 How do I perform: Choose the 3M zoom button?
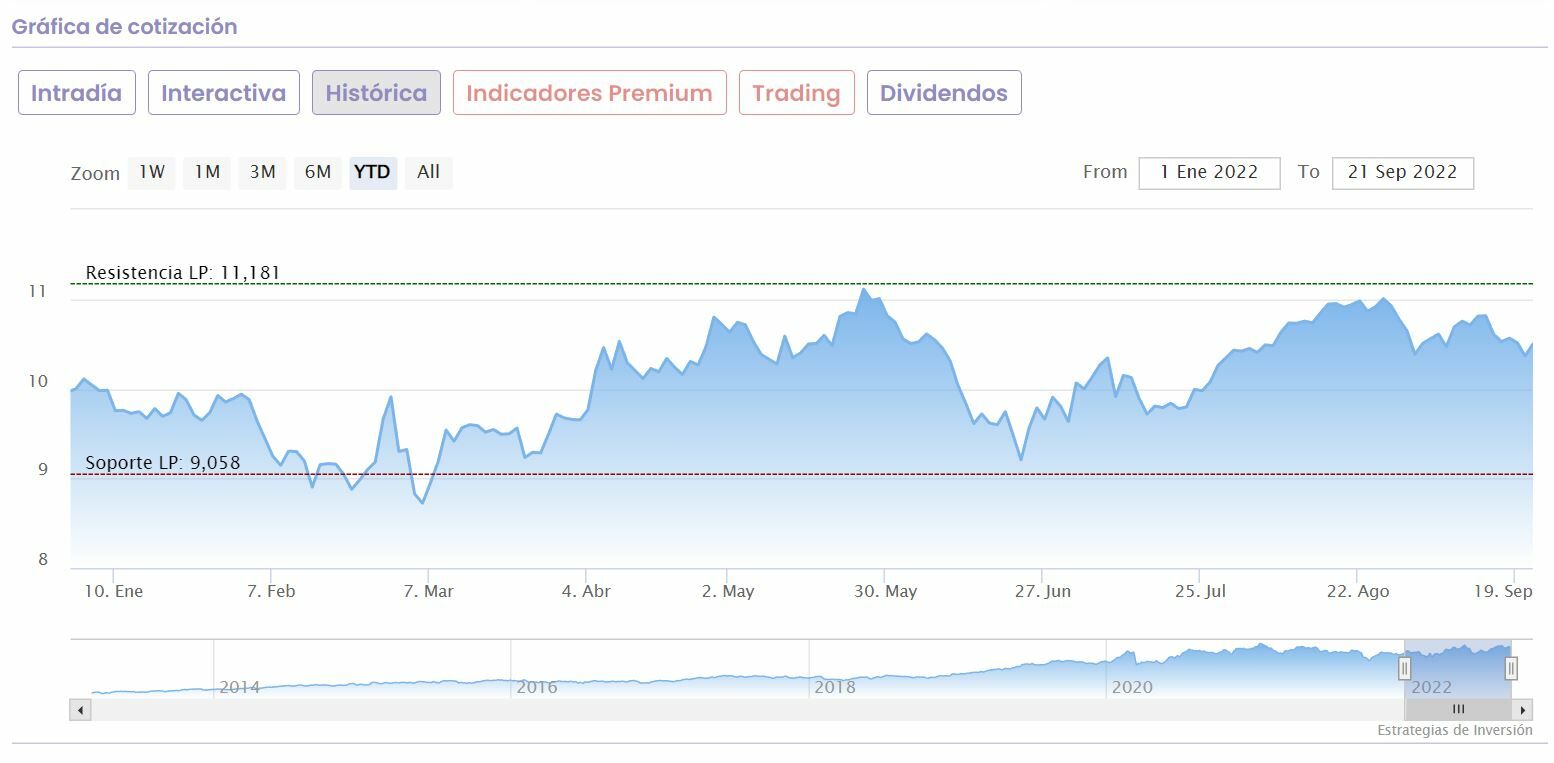(x=262, y=172)
